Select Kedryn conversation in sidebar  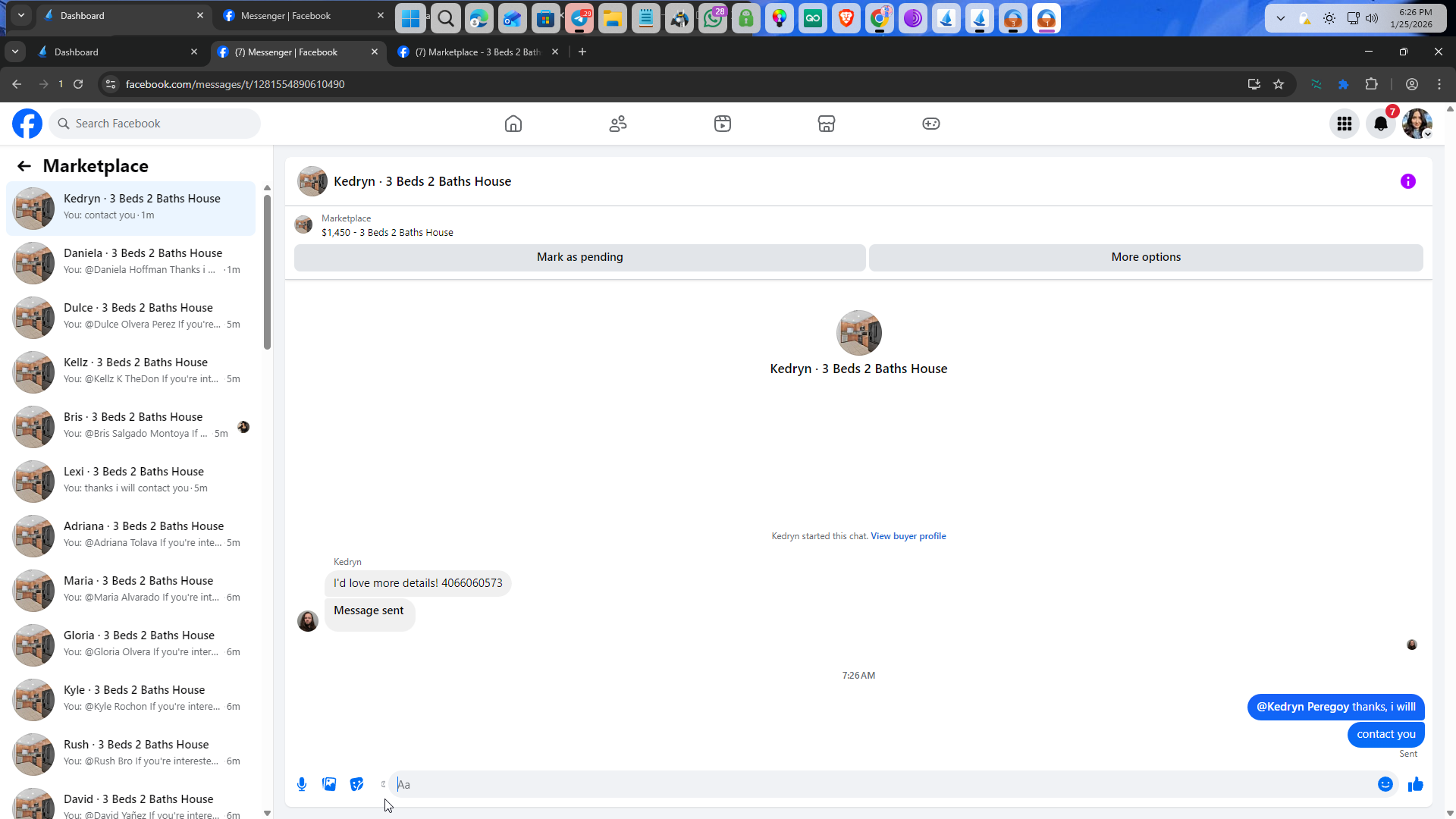pyautogui.click(x=131, y=208)
